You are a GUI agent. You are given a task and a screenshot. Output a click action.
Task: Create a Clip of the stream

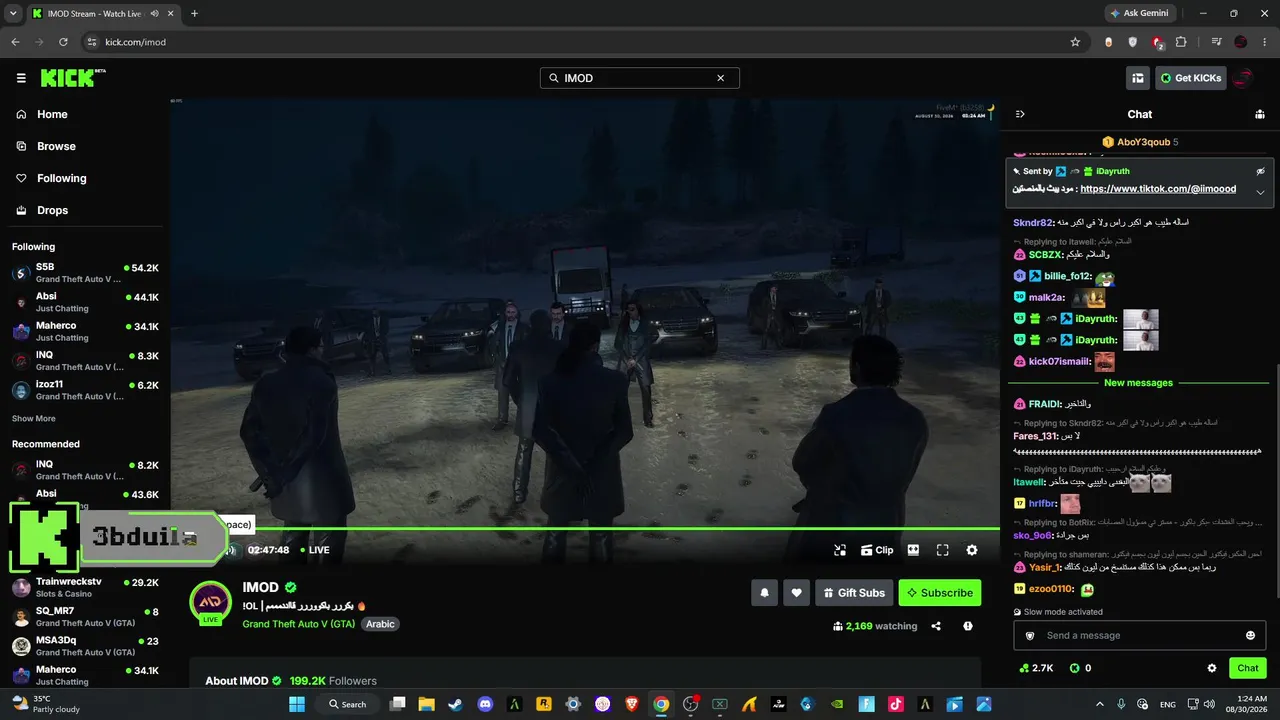click(877, 550)
